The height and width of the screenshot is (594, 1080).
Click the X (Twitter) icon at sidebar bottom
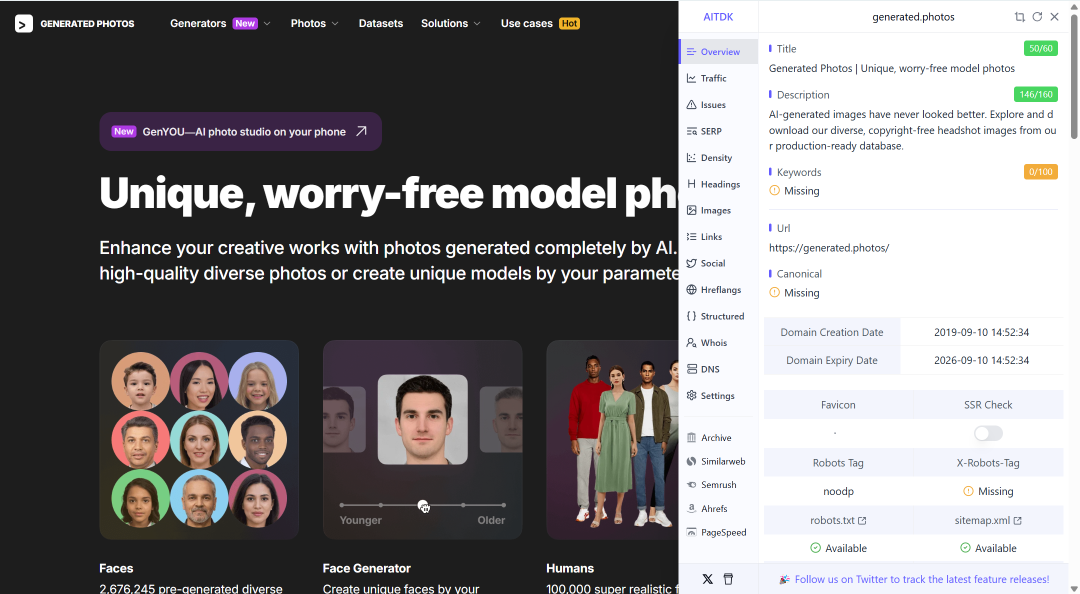[x=707, y=579]
